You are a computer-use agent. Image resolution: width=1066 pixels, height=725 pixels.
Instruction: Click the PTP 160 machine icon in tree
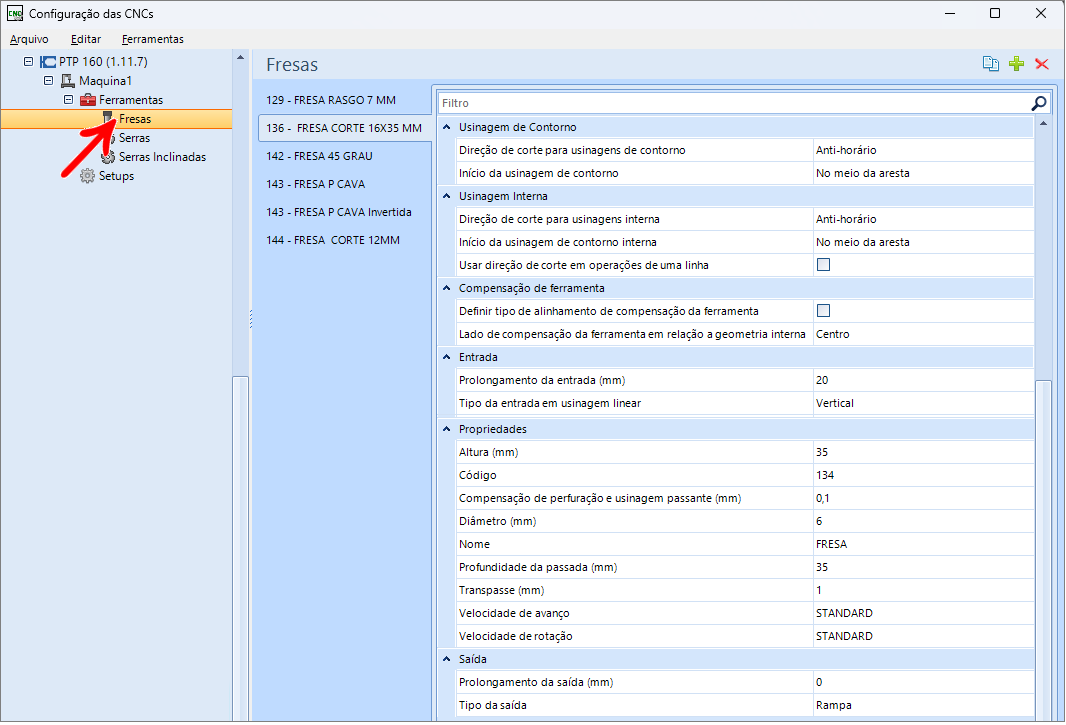point(48,62)
